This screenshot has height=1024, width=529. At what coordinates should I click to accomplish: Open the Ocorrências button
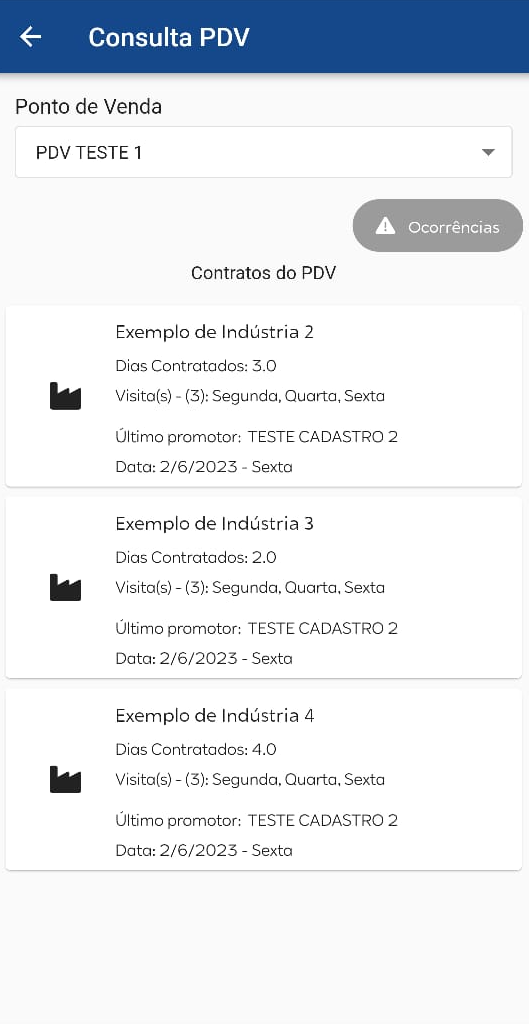click(x=438, y=226)
